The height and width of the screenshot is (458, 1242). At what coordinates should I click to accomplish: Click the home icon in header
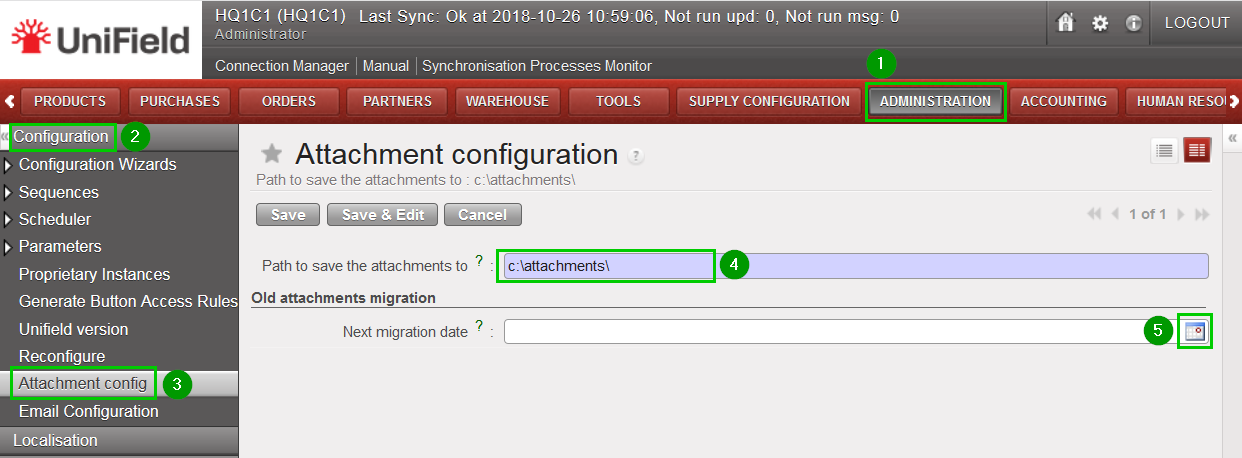point(1066,23)
